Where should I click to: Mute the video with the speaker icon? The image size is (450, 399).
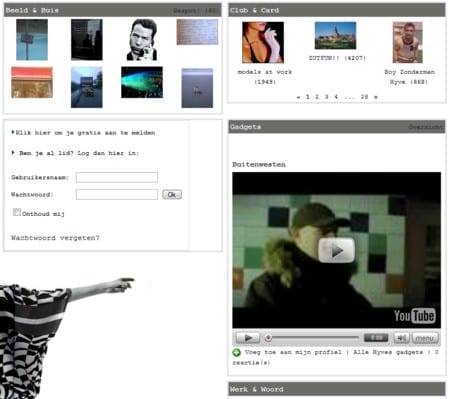tap(401, 338)
